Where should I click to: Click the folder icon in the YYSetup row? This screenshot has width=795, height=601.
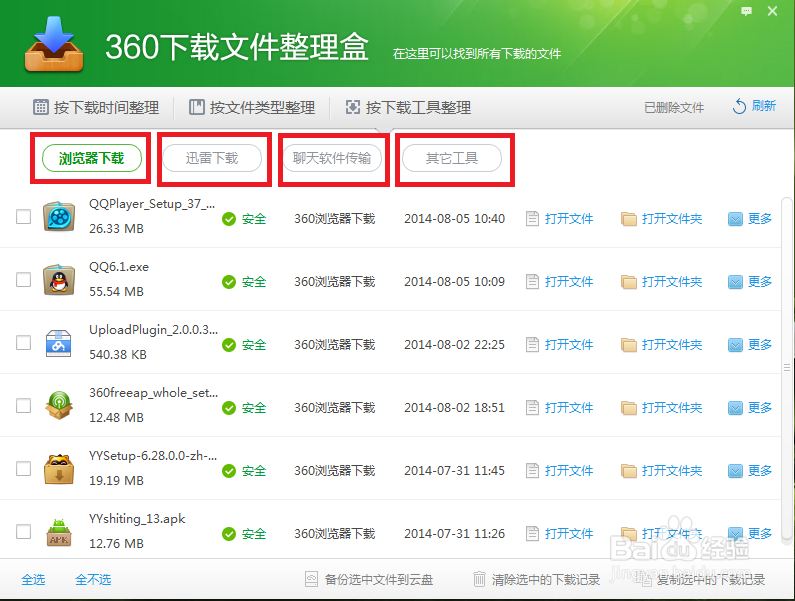(x=629, y=471)
